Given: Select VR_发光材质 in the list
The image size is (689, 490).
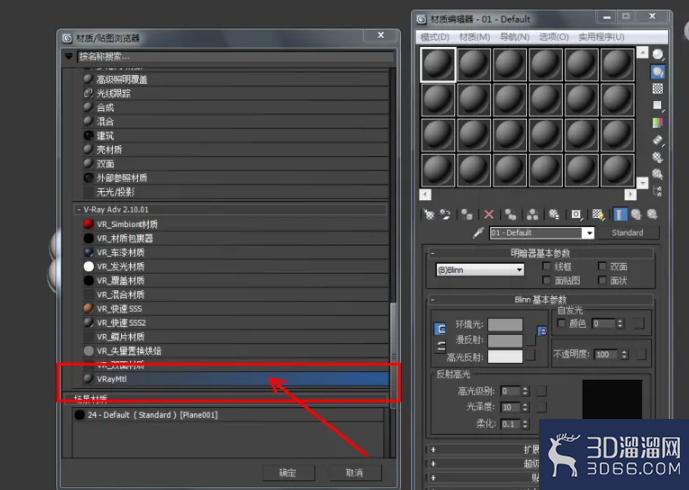Looking at the screenshot, I should point(235,266).
